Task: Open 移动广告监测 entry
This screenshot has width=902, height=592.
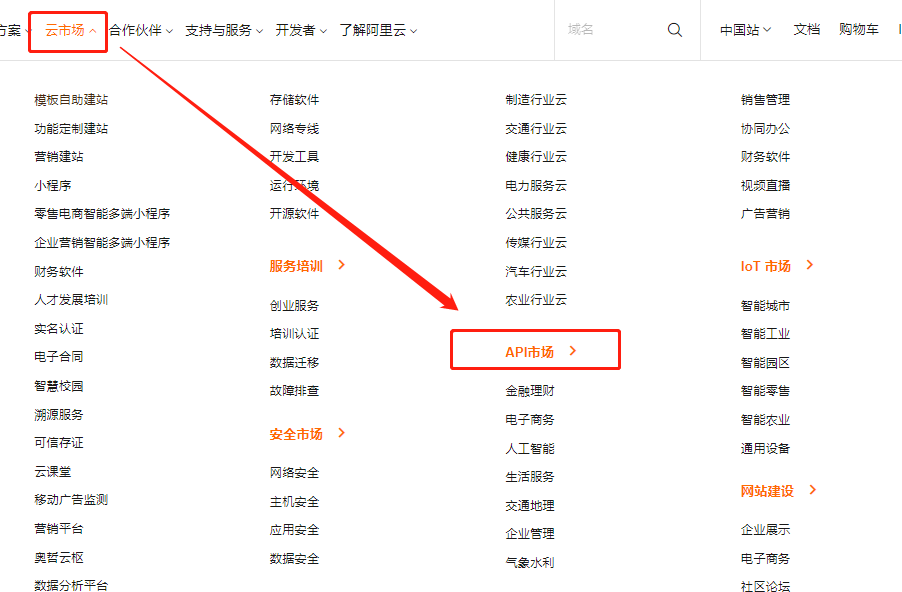Action: (x=71, y=499)
